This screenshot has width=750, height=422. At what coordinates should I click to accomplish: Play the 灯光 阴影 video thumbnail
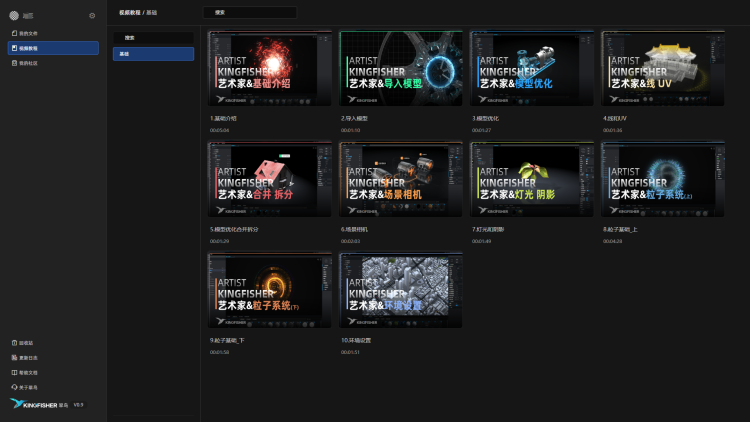pos(532,179)
